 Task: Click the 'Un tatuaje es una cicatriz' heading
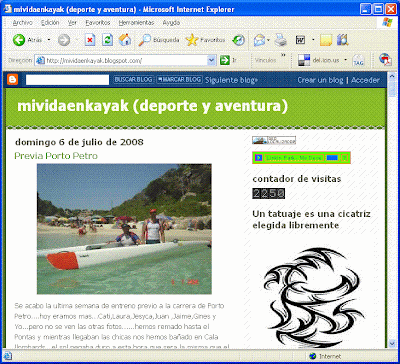point(311,220)
